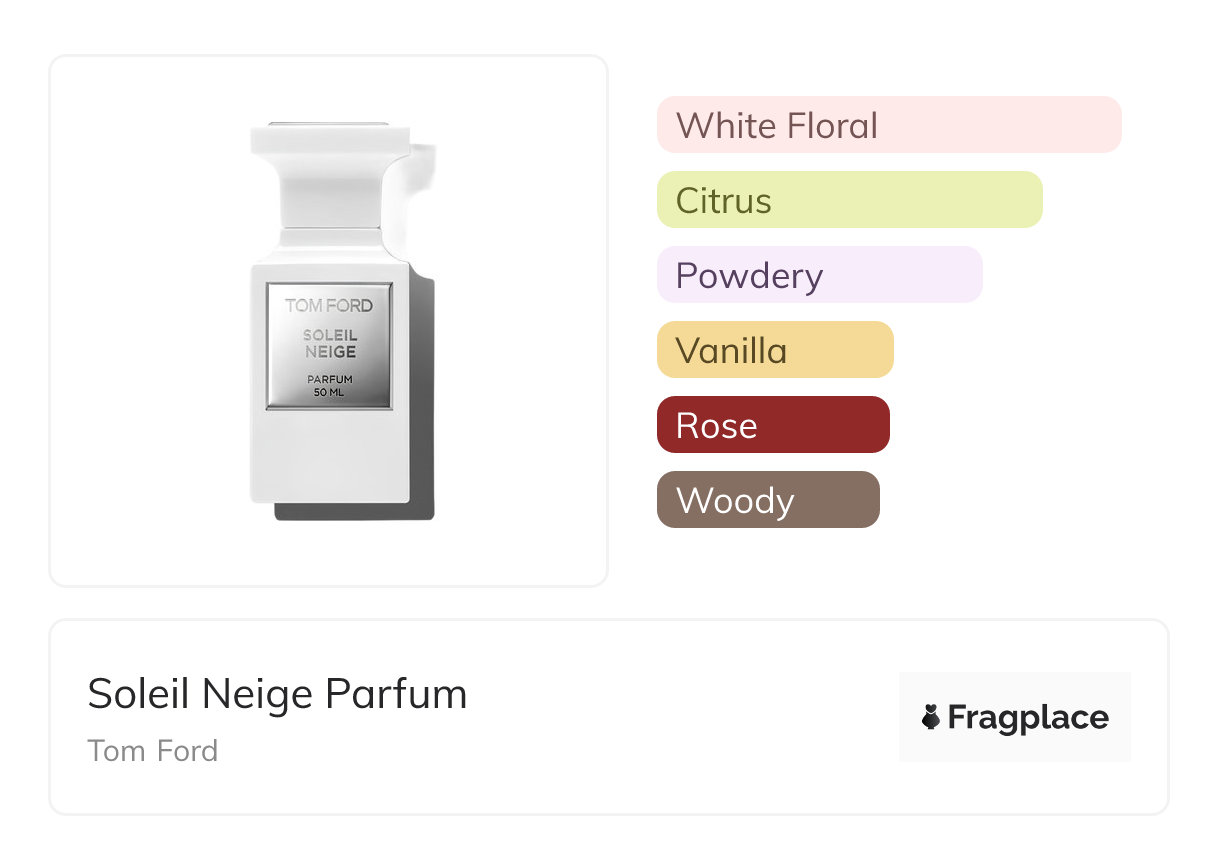The image size is (1218, 864).
Task: Select the dark red Rose accord bar
Action: click(x=772, y=425)
